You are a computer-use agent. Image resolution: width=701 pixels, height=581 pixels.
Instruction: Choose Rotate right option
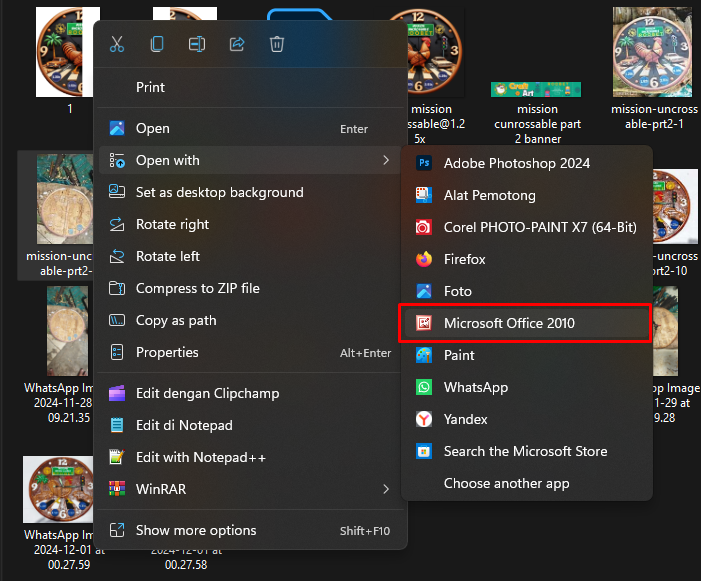pos(250,224)
